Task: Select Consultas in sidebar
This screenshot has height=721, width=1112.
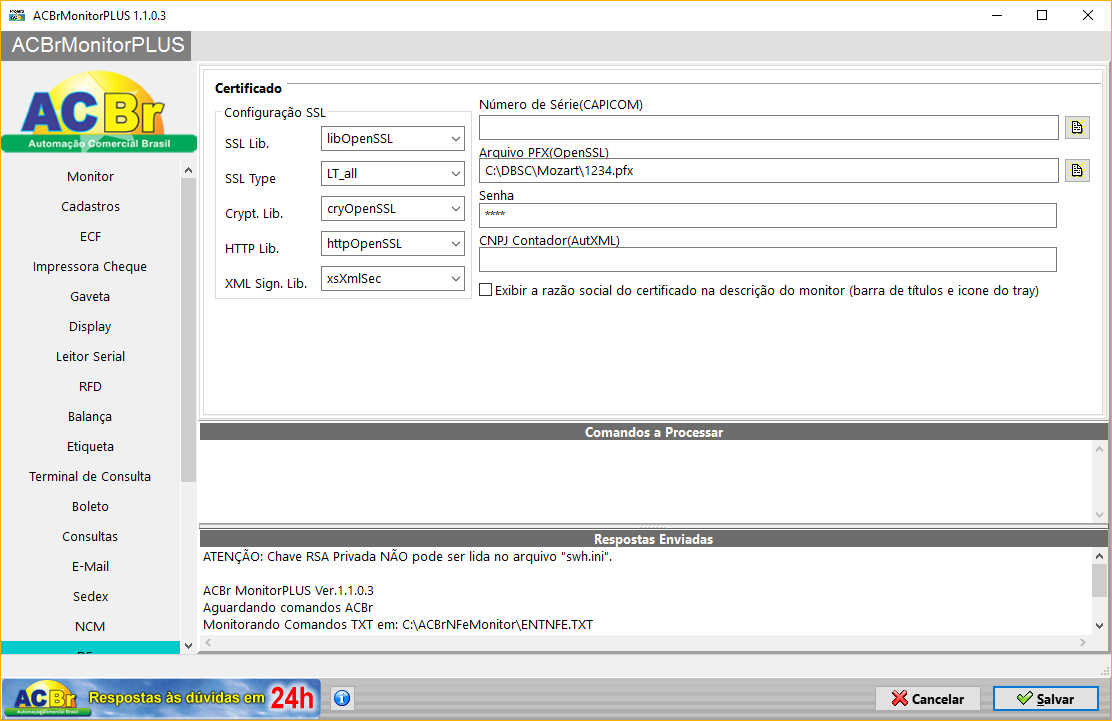Action: pos(90,537)
